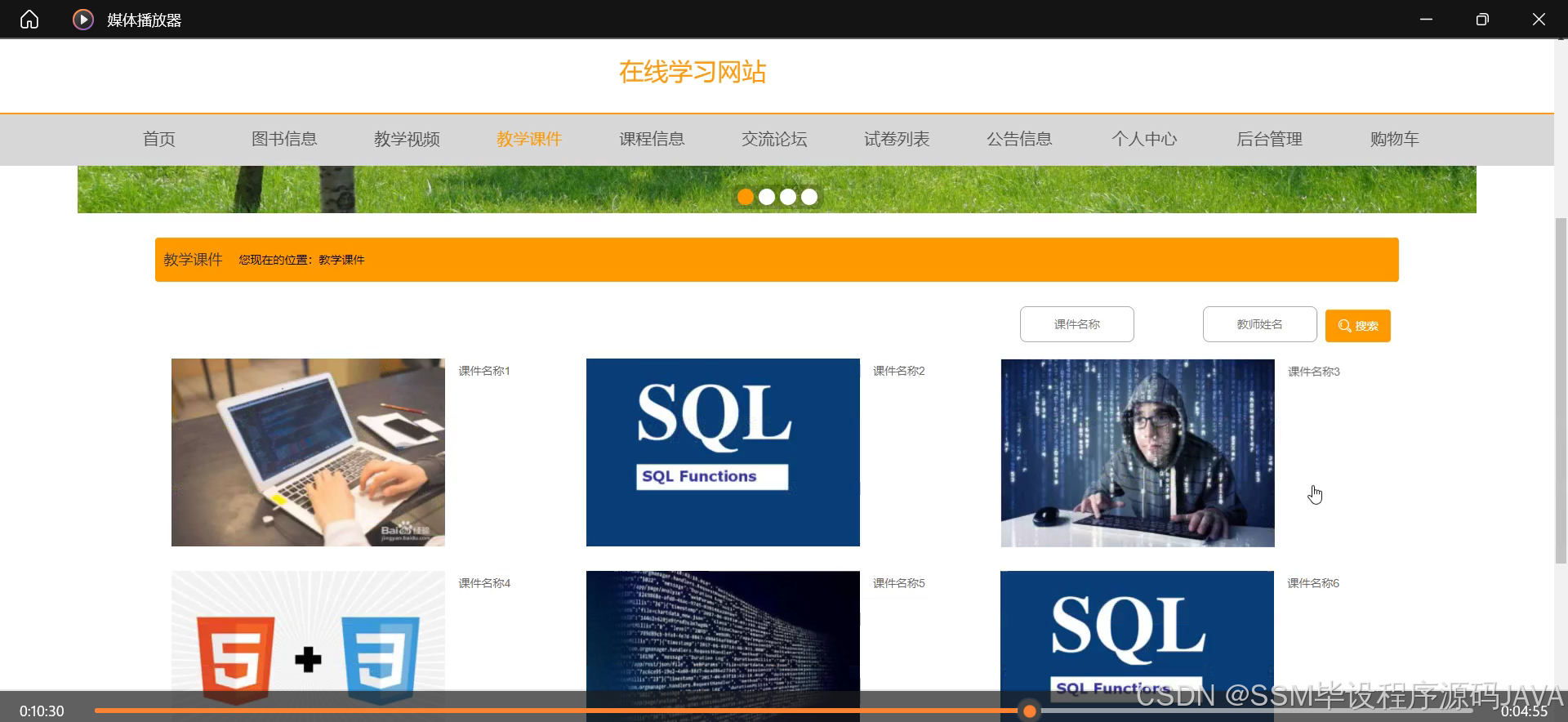Viewport: 1568px width, 722px height.
Task: Click the 在线学习网站 site title
Action: click(x=693, y=72)
